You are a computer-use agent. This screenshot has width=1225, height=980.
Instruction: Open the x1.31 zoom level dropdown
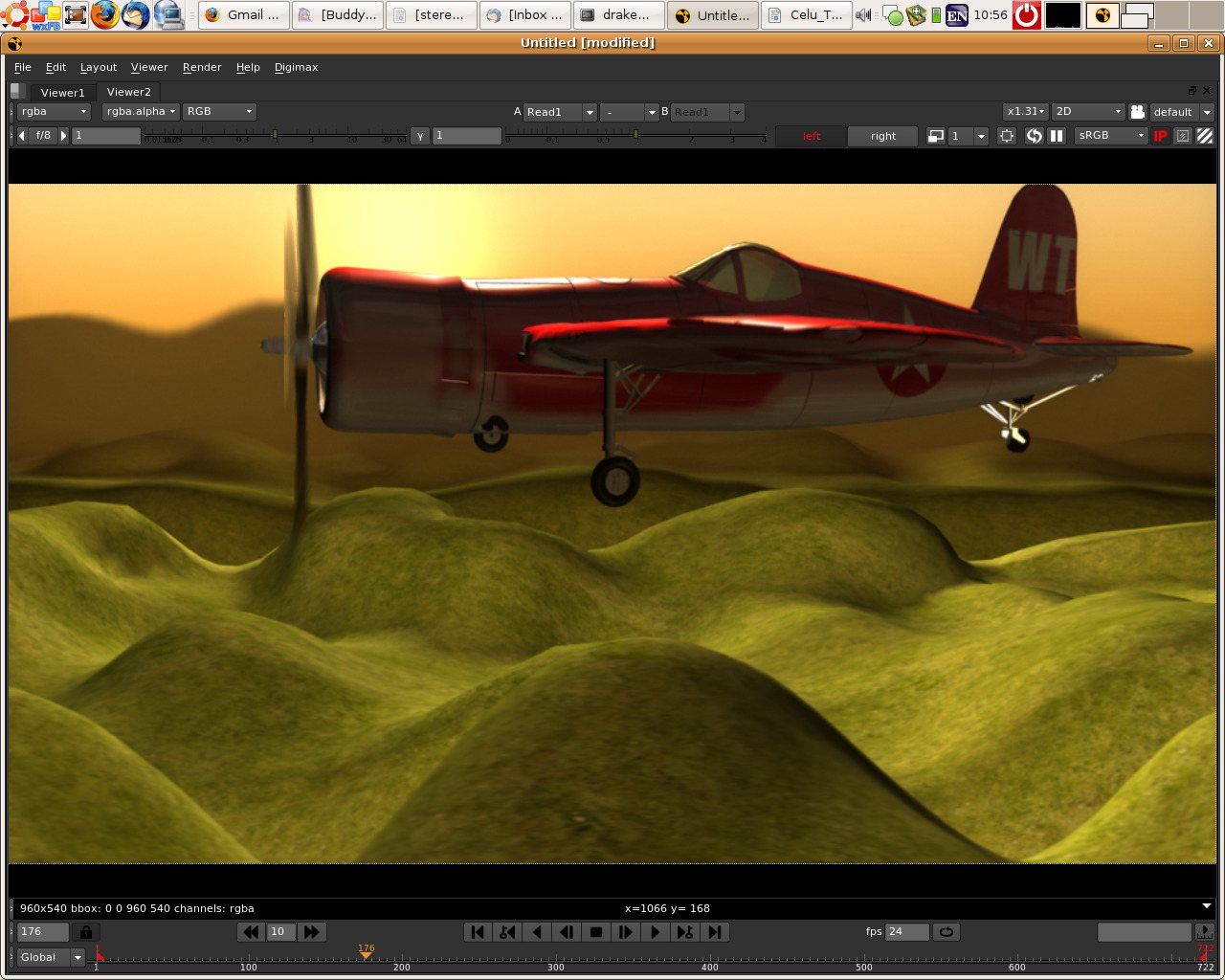[1026, 112]
